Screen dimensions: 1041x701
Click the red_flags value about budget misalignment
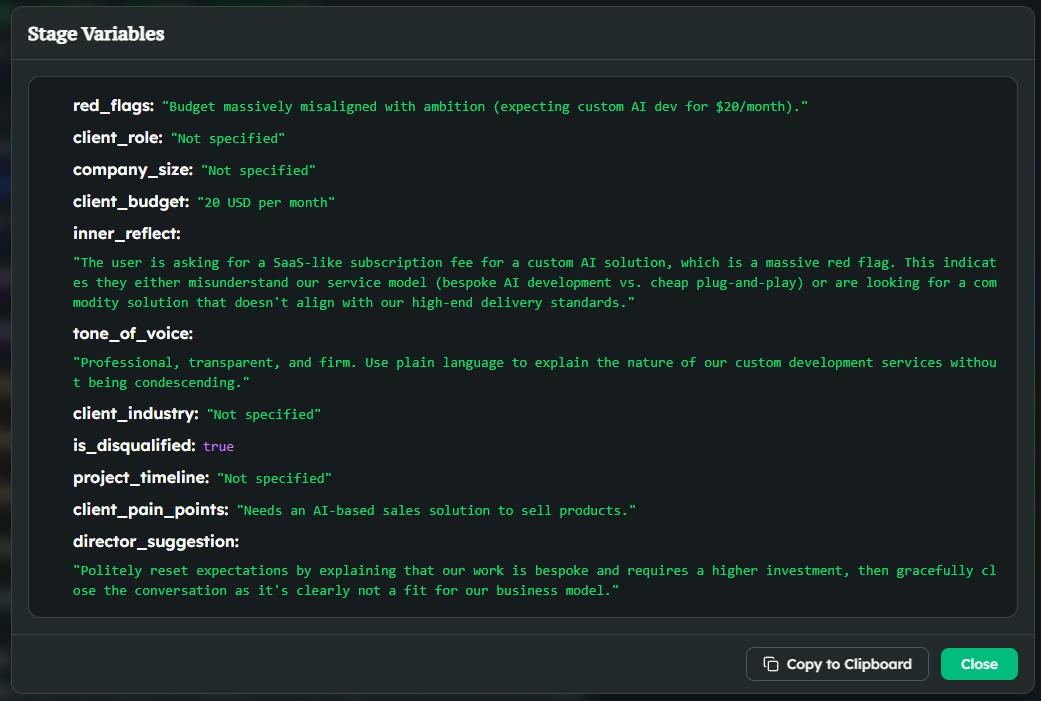485,107
